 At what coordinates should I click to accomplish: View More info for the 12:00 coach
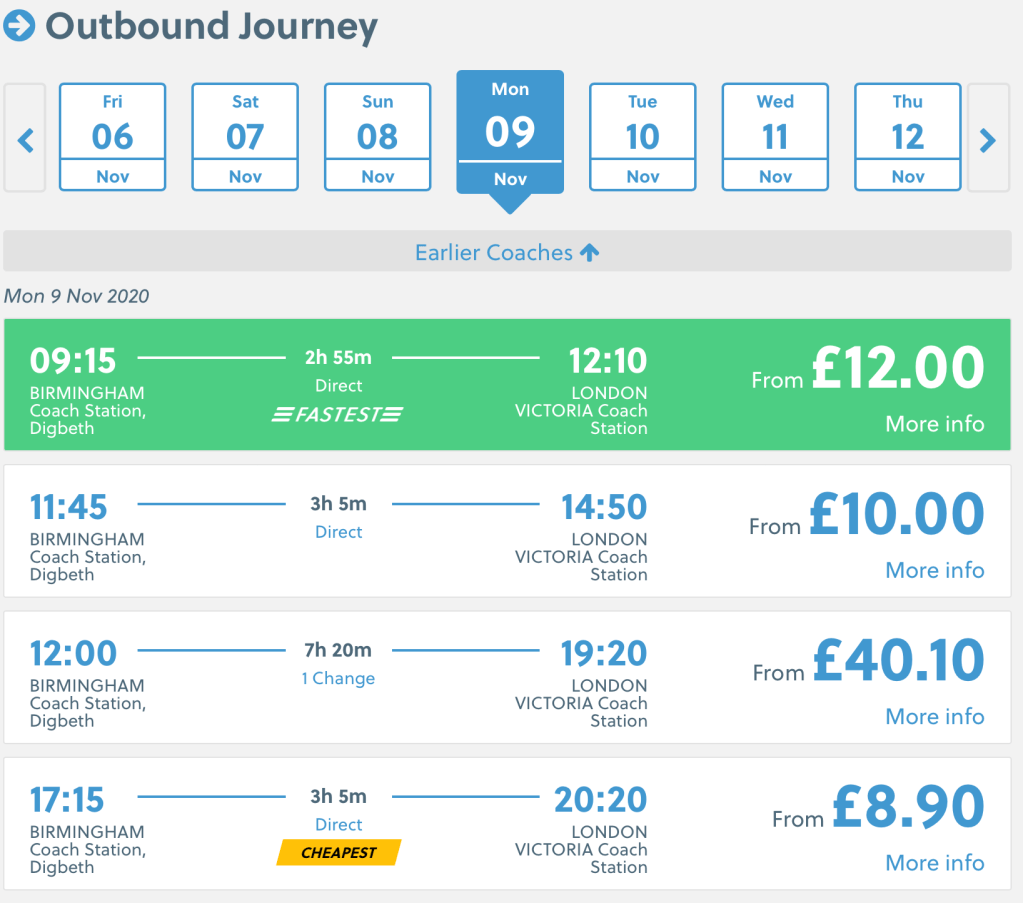click(x=934, y=716)
